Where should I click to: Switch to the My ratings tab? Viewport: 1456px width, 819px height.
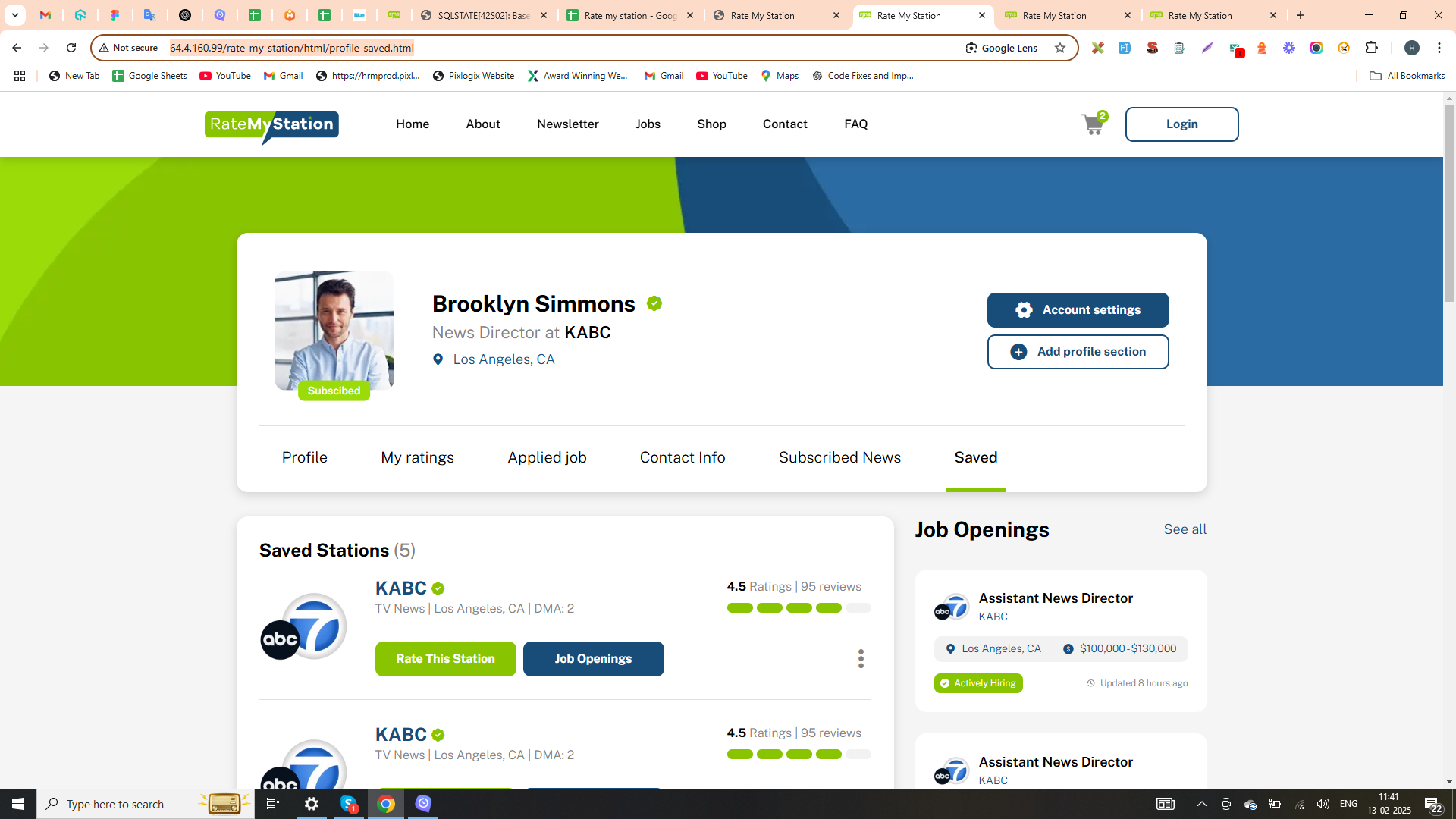click(x=418, y=457)
